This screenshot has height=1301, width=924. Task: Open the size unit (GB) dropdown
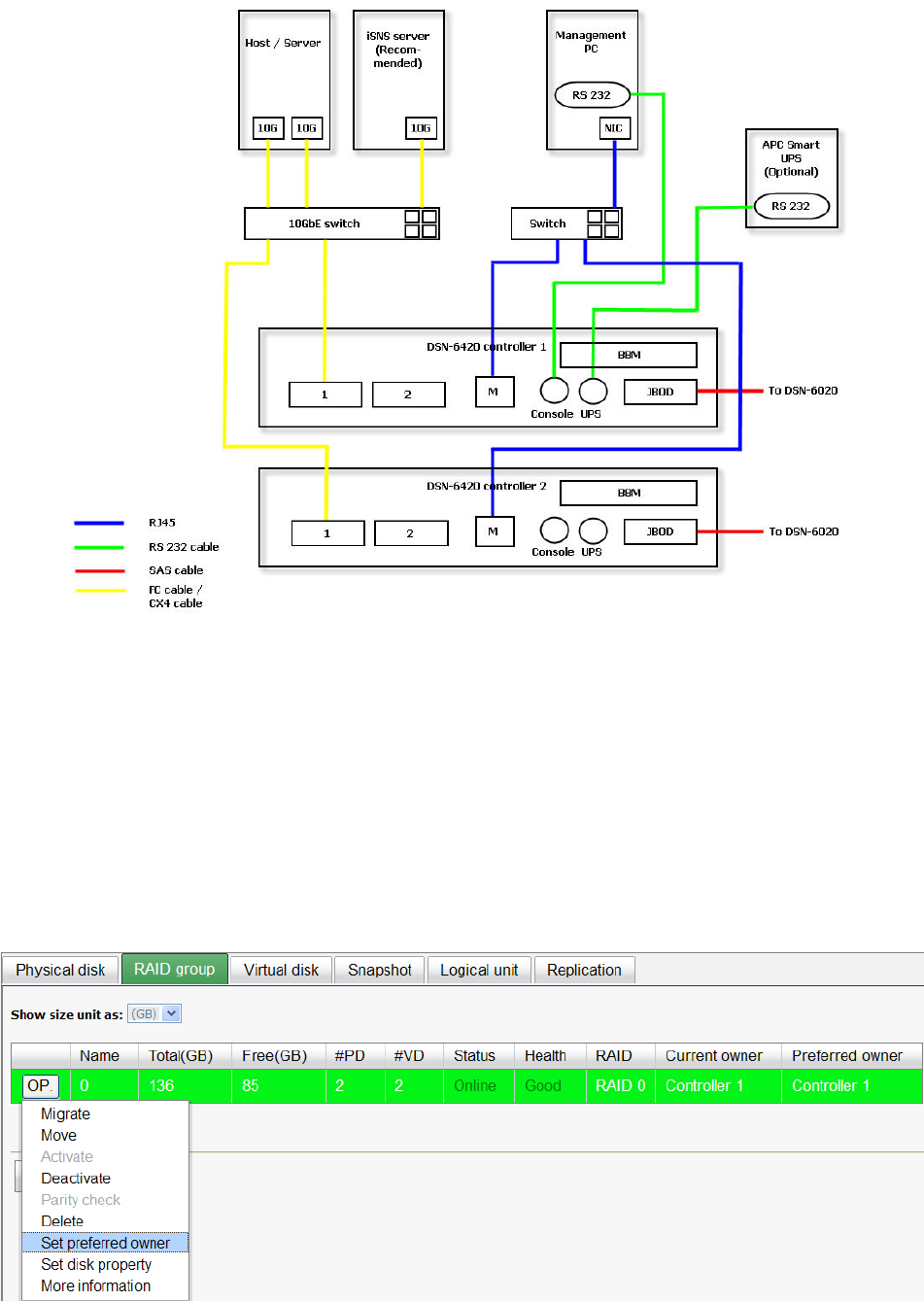(x=154, y=1013)
